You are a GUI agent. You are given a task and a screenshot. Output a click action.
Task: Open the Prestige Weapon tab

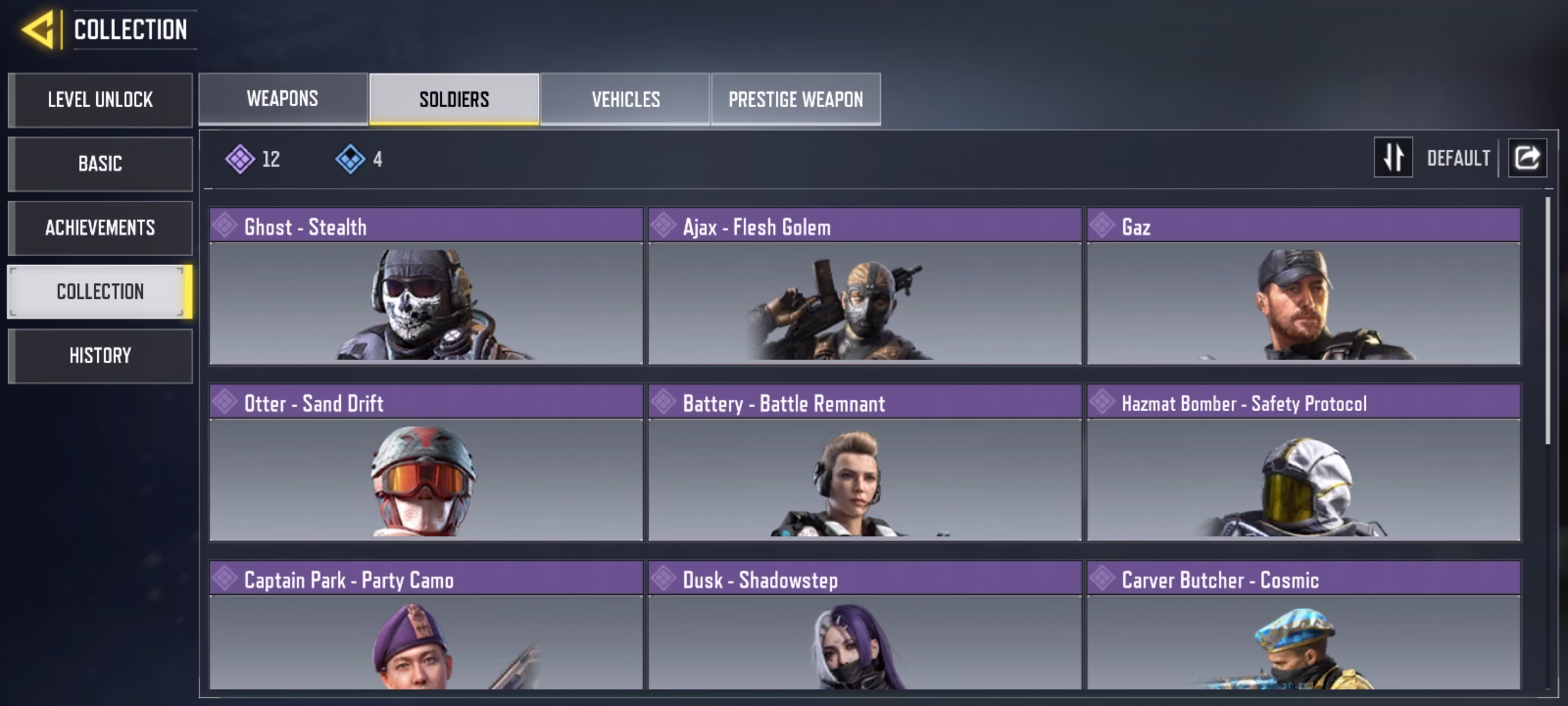796,99
